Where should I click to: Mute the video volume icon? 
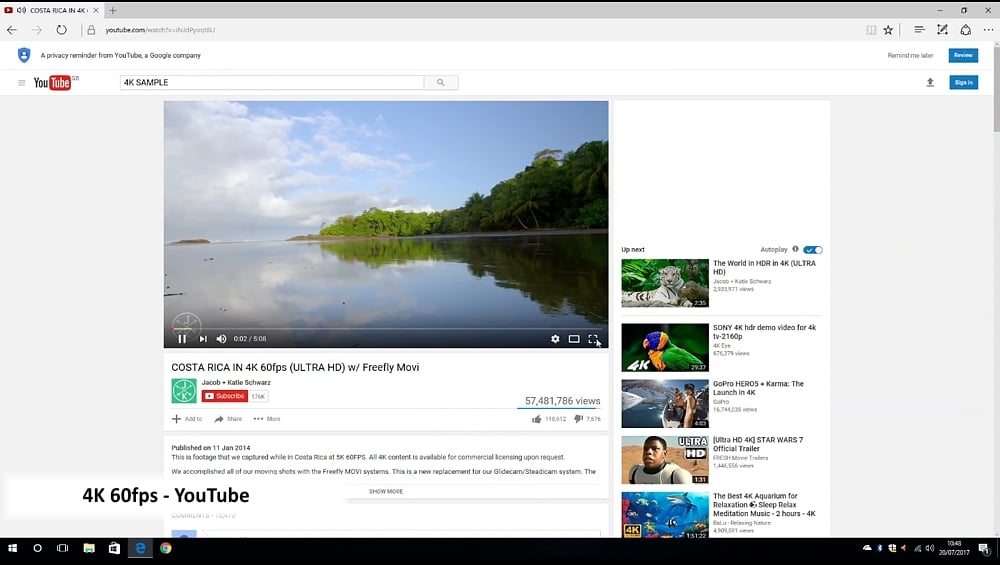tap(221, 339)
